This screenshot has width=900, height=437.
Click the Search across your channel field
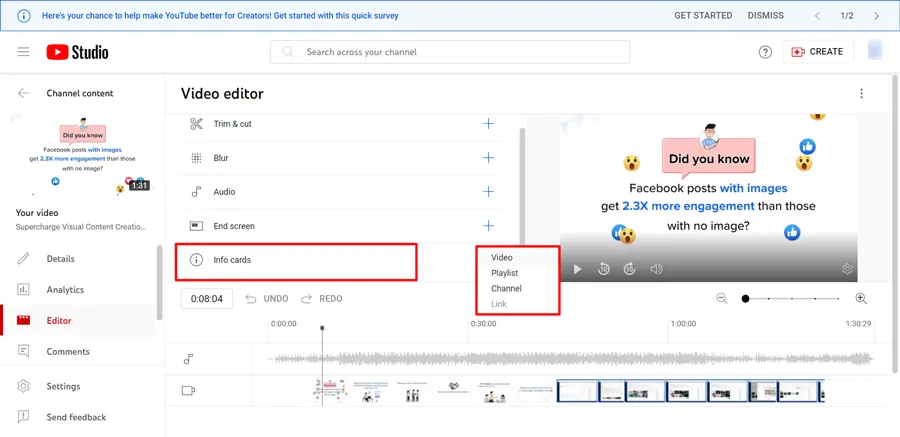point(450,52)
